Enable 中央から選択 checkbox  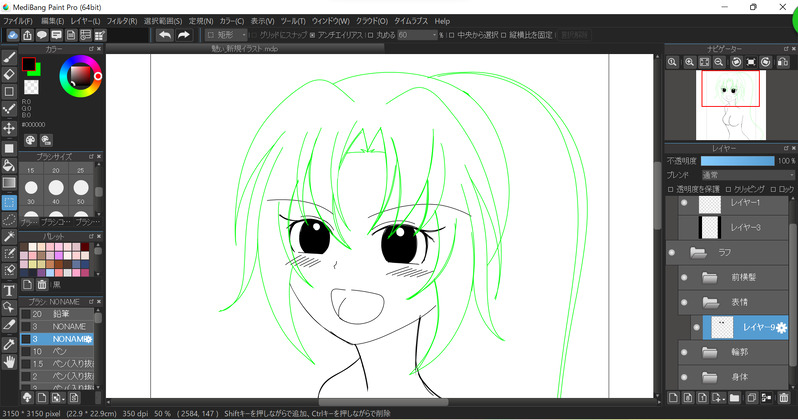[451, 35]
